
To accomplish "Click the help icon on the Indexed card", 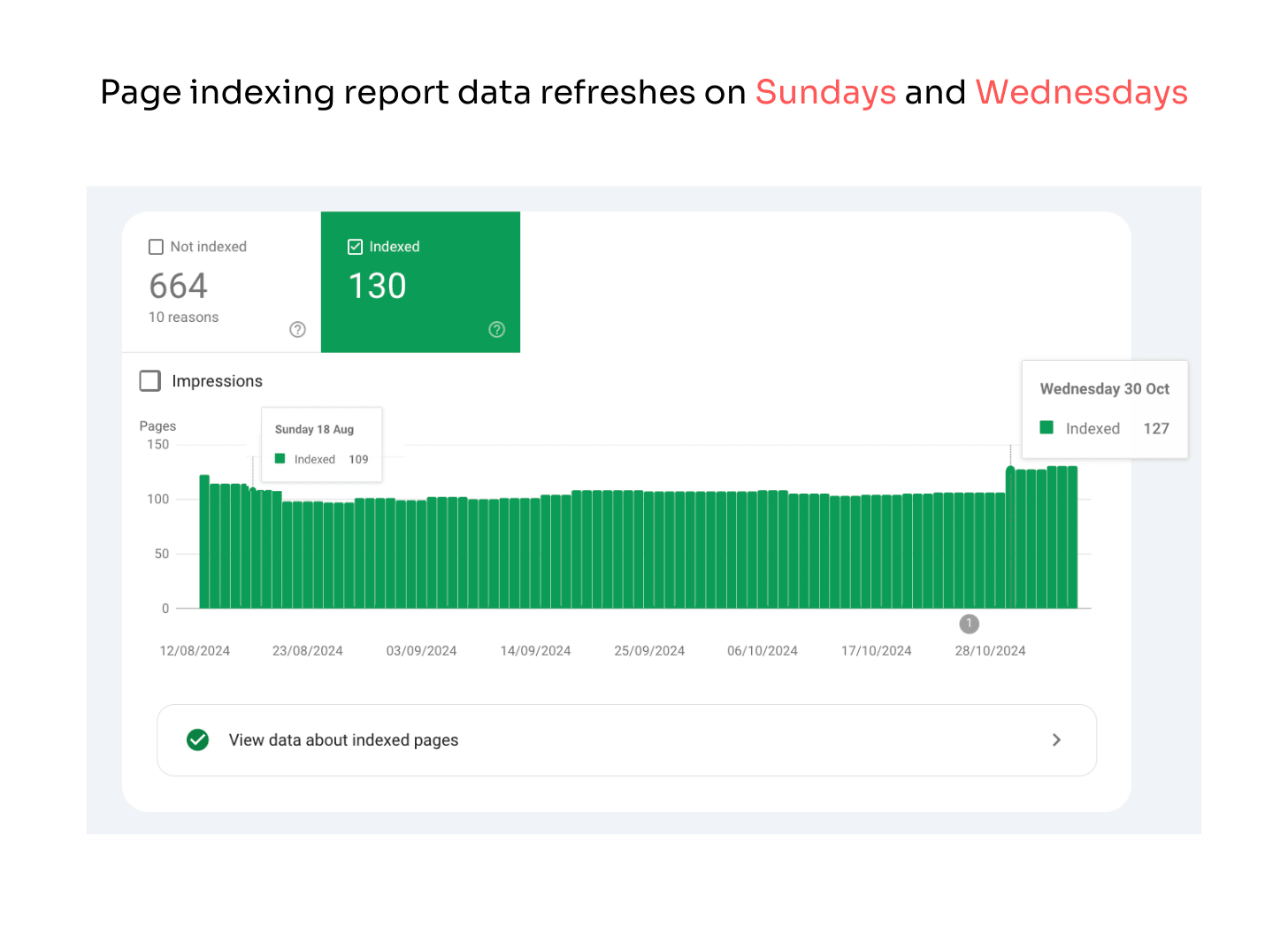I will pyautogui.click(x=496, y=329).
